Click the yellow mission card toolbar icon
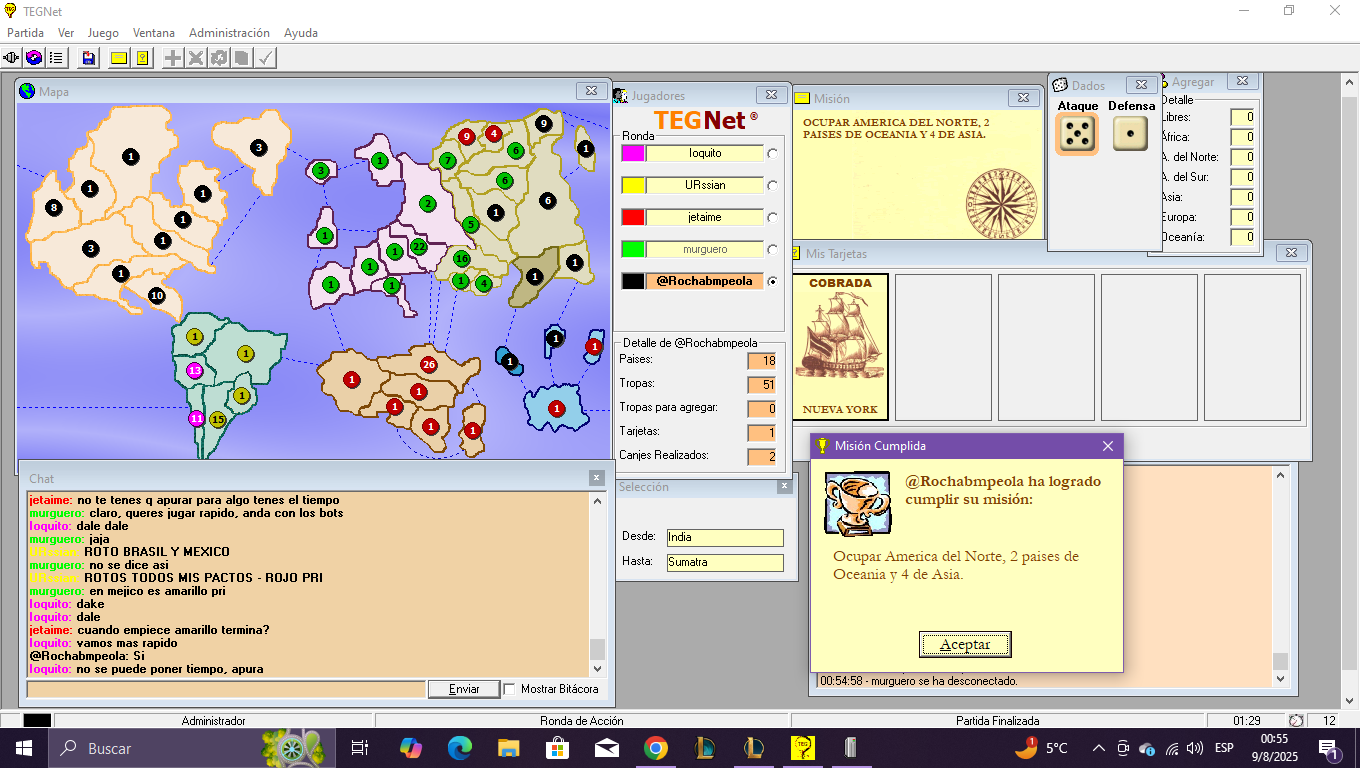The width and height of the screenshot is (1360, 768). (x=119, y=58)
